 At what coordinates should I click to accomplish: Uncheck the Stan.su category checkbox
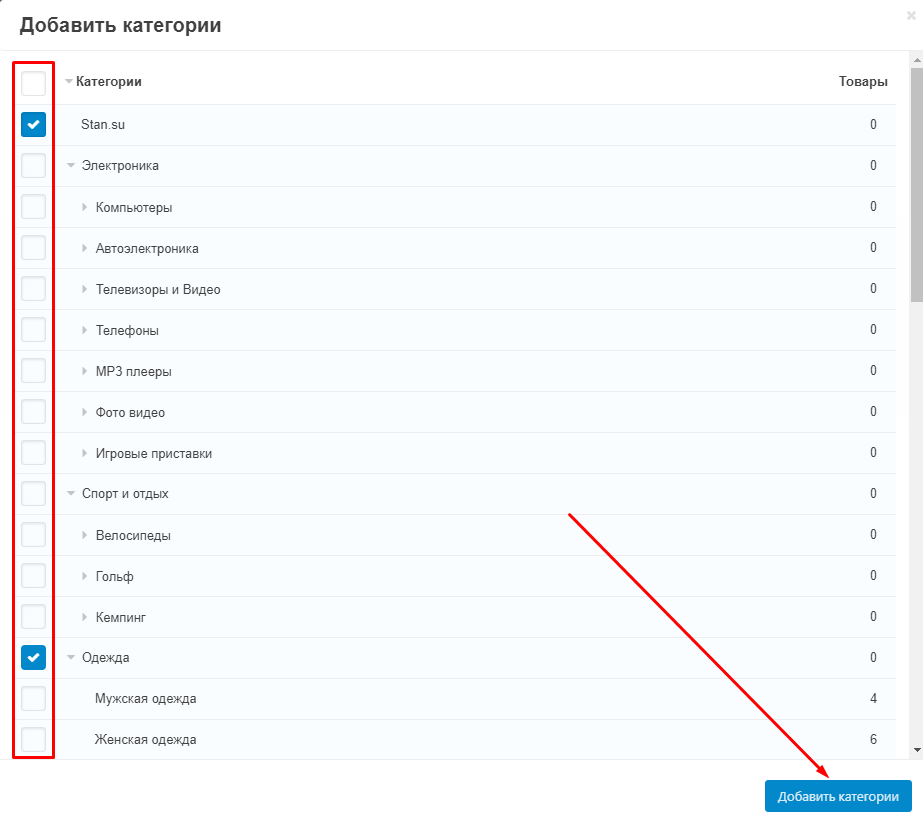coord(34,124)
